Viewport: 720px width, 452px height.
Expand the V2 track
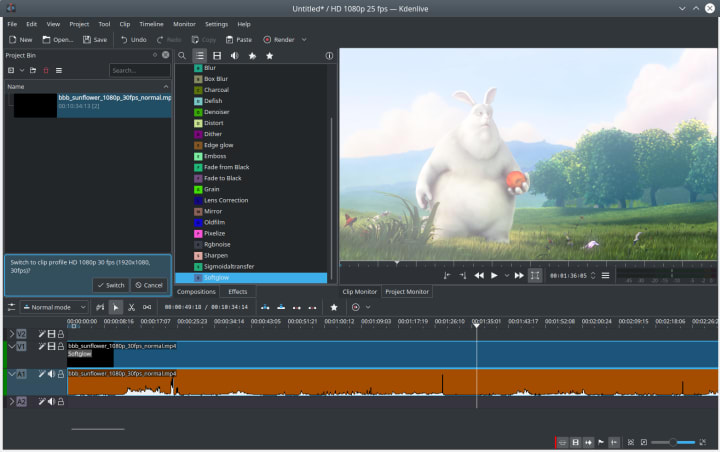(12, 333)
